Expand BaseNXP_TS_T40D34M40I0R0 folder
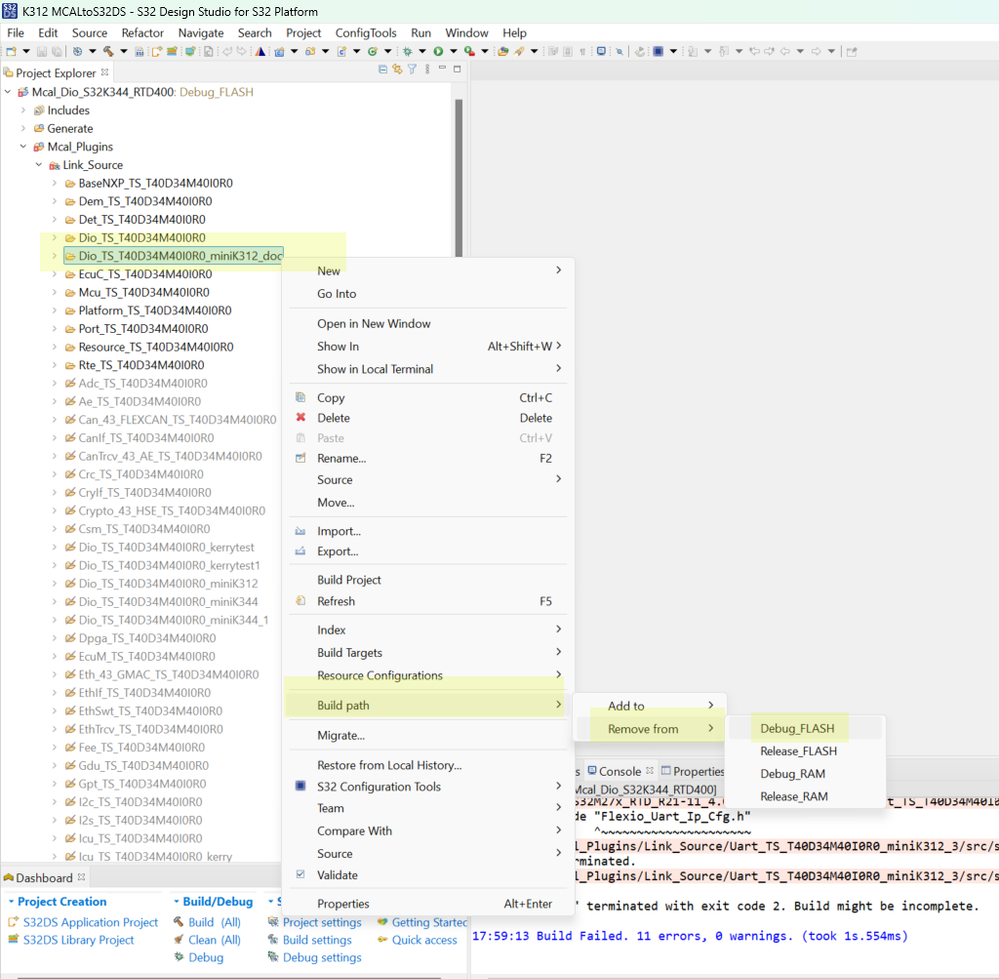The image size is (999, 979). 55,183
